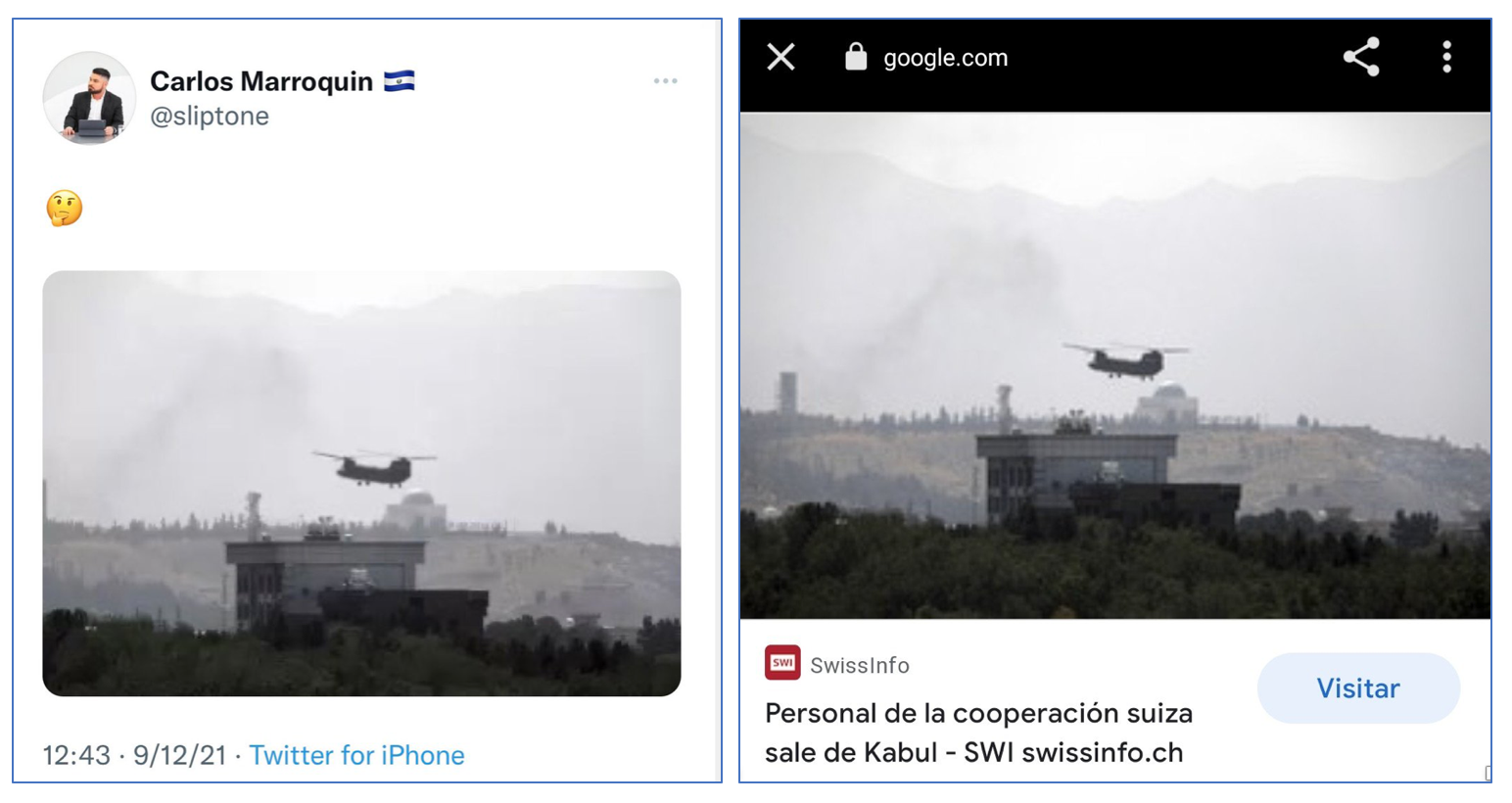Click the red SWI logo icon
Viewport: 1512px width, 803px height.
point(782,663)
